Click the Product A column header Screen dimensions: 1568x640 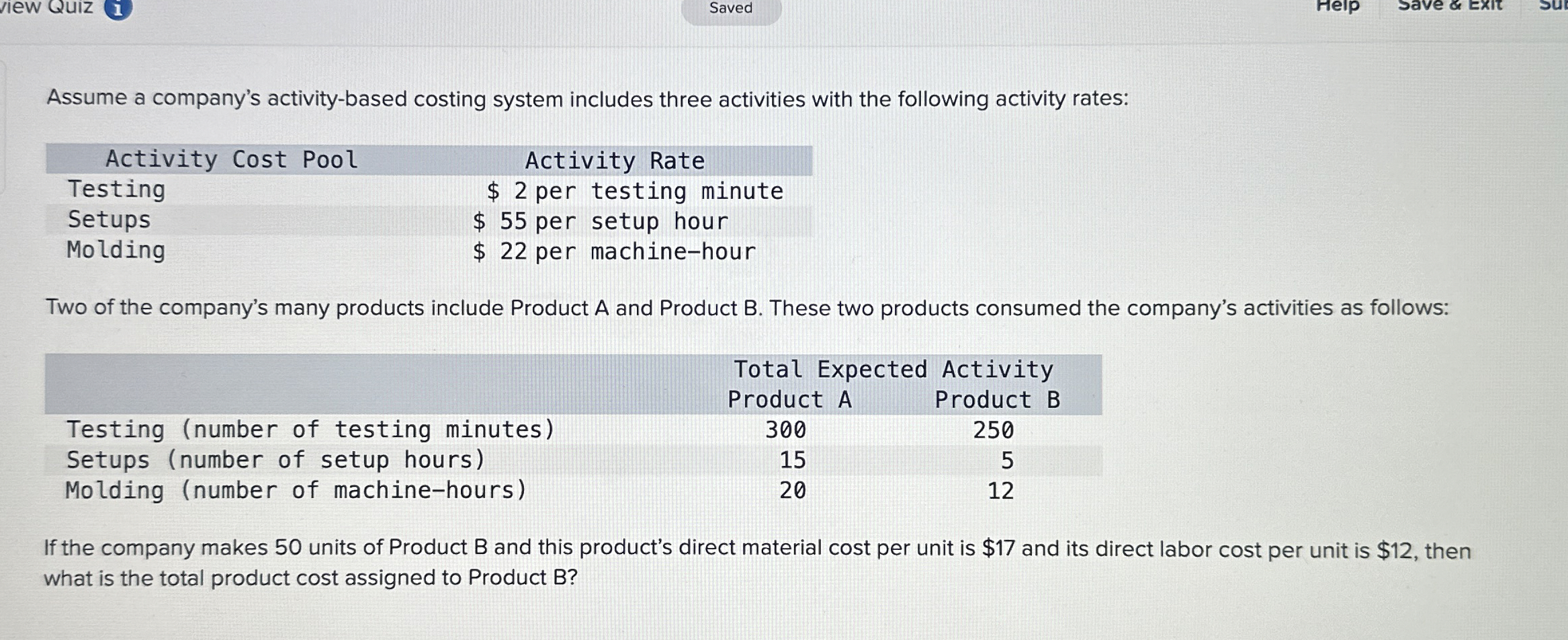tap(789, 400)
